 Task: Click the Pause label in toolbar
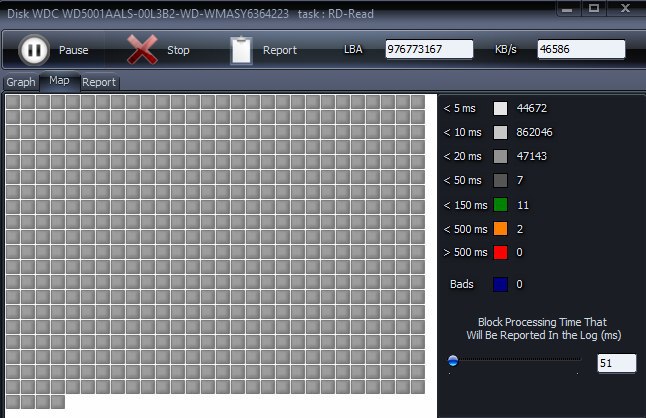(x=74, y=50)
